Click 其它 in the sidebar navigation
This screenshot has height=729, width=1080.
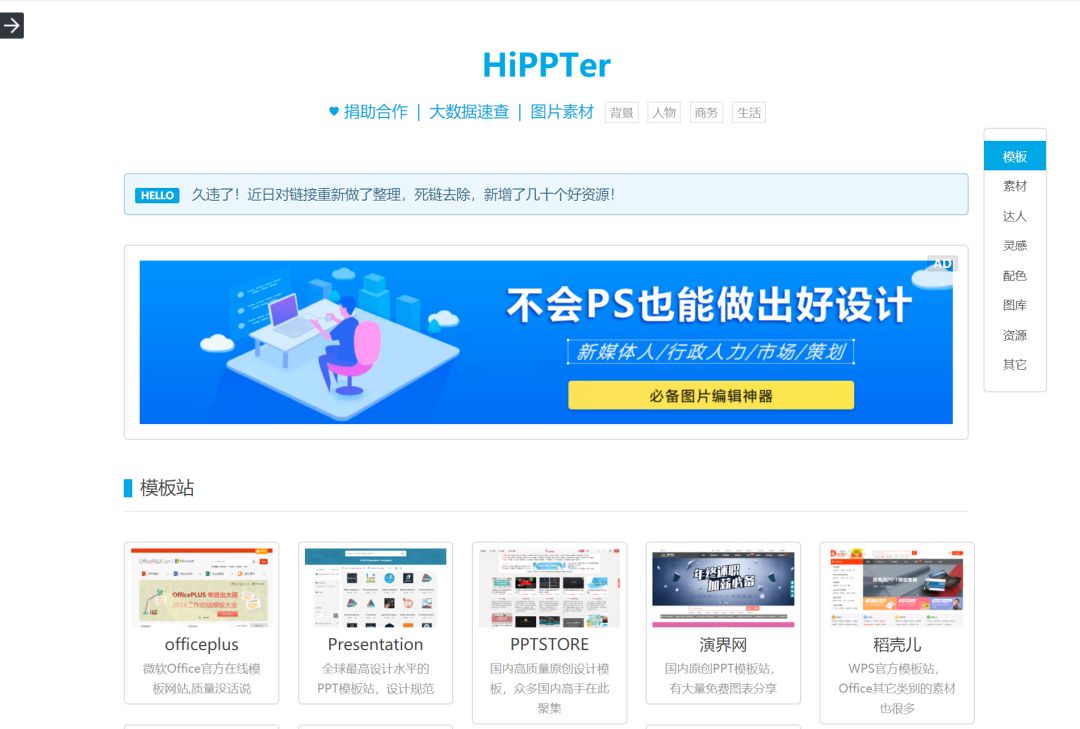pos(1013,364)
